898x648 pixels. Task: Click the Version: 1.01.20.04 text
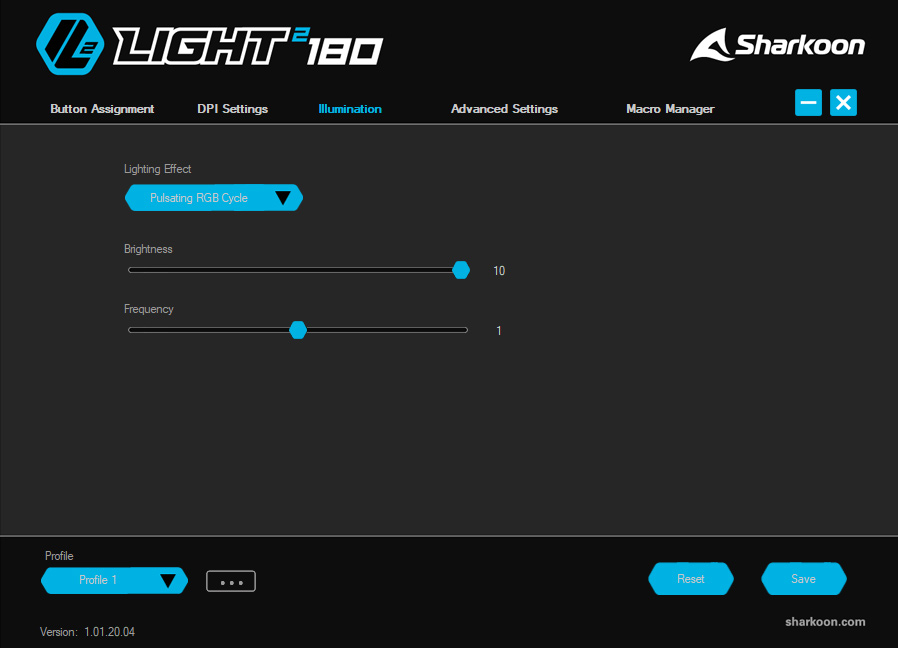88,632
